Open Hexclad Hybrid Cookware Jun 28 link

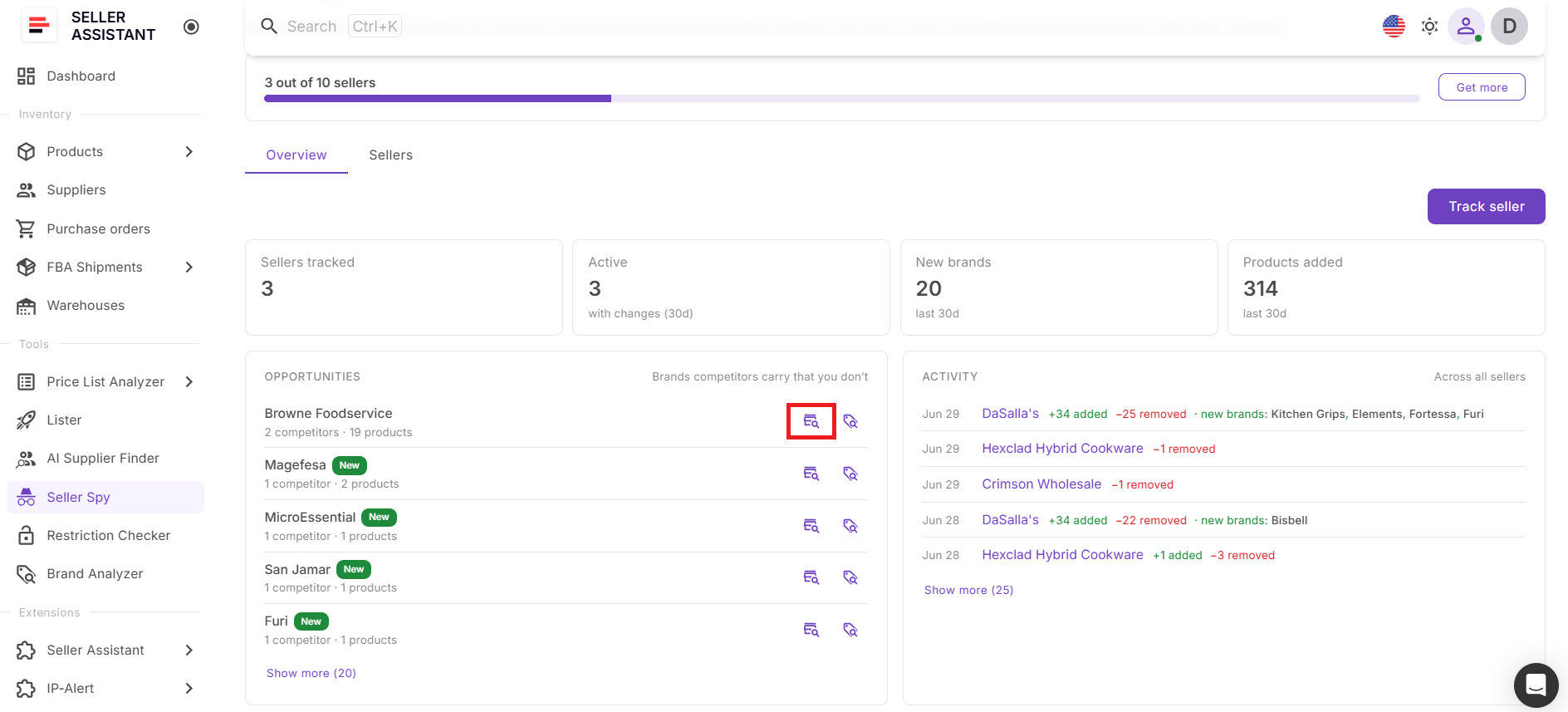1063,555
